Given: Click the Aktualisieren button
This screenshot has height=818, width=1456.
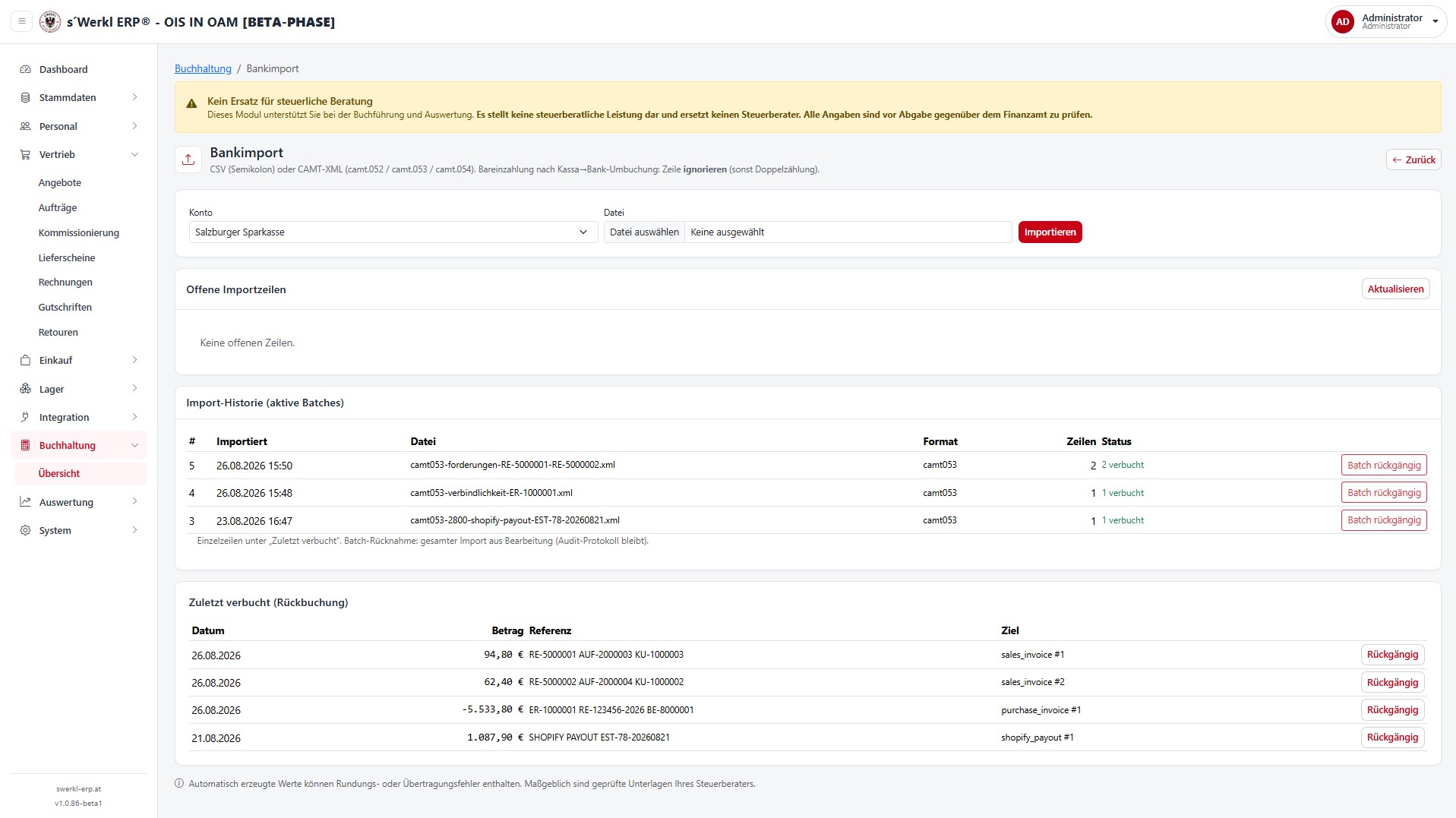Looking at the screenshot, I should [x=1395, y=289].
